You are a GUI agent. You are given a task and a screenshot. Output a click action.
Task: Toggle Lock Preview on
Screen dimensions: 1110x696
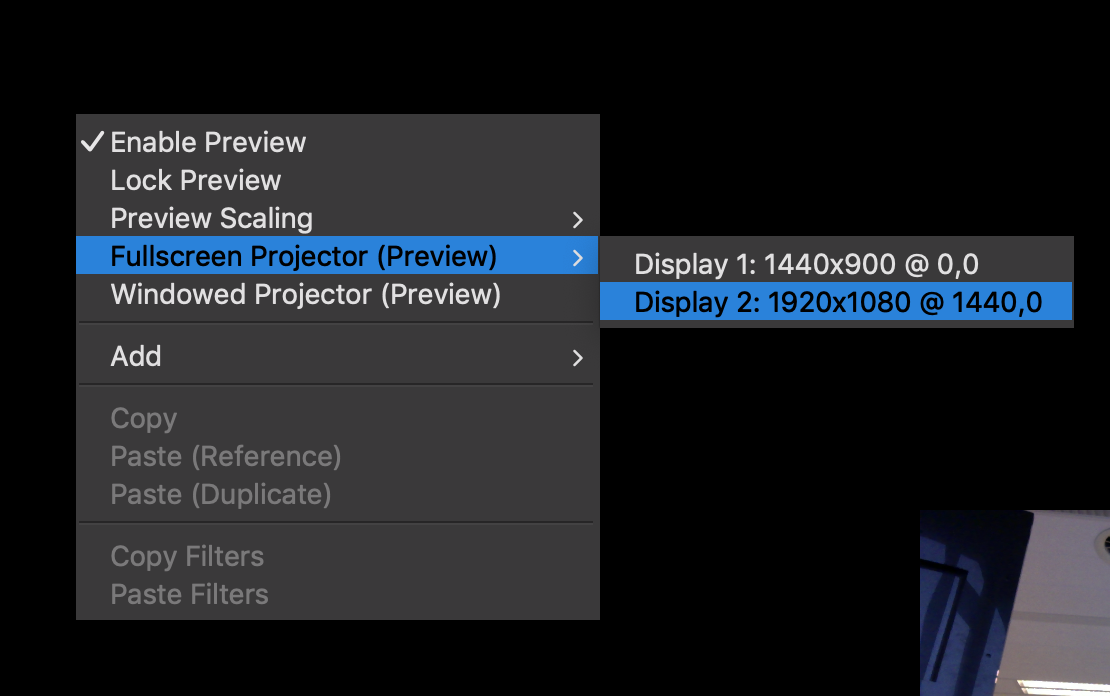196,180
